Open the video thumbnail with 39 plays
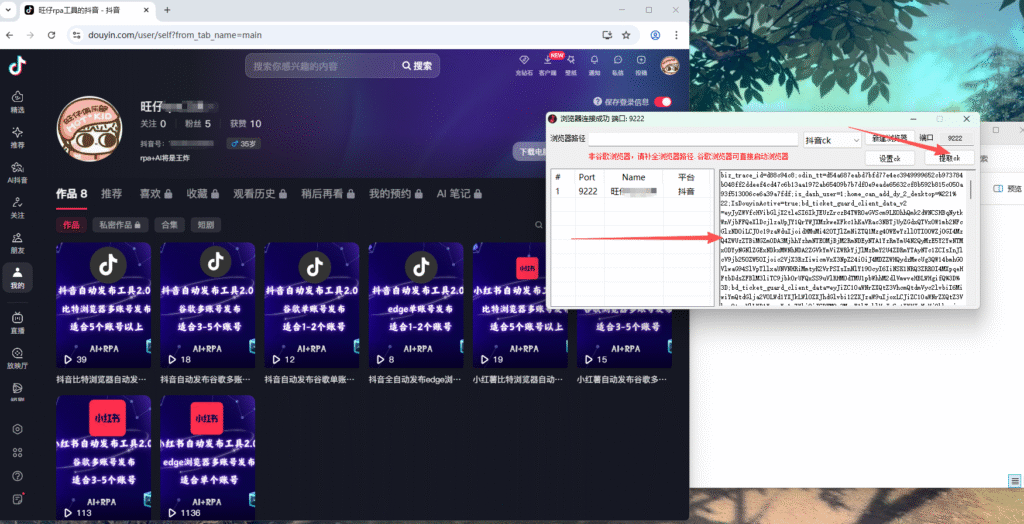Screen dimensions: 1024x524 click(x=103, y=305)
